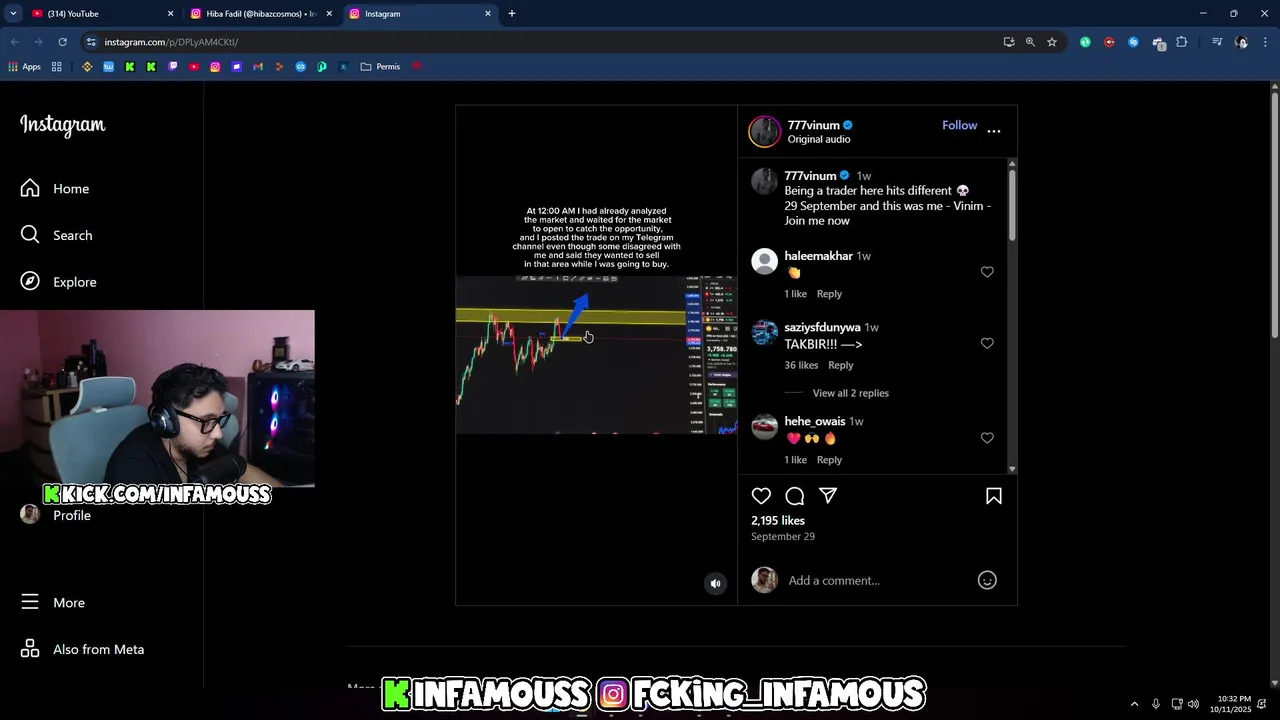Open the Twitch bookmark in the bookmarks bar
The height and width of the screenshot is (720, 1280).
pyautogui.click(x=173, y=67)
